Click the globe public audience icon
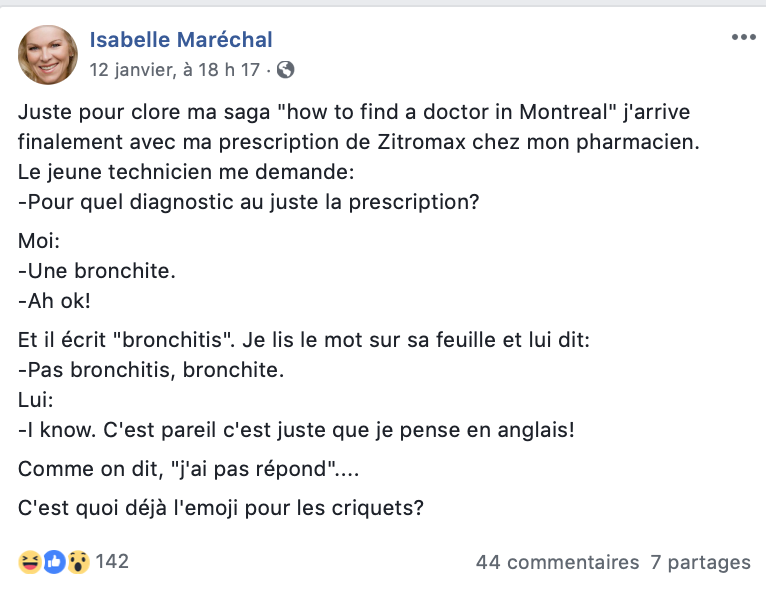 (x=285, y=70)
